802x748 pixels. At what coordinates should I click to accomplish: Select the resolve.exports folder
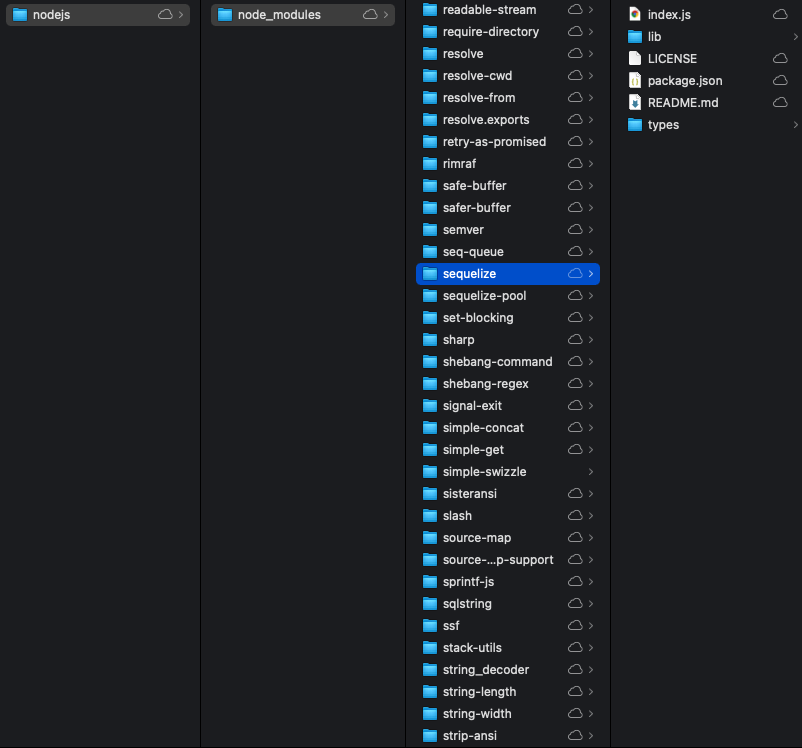(508, 120)
